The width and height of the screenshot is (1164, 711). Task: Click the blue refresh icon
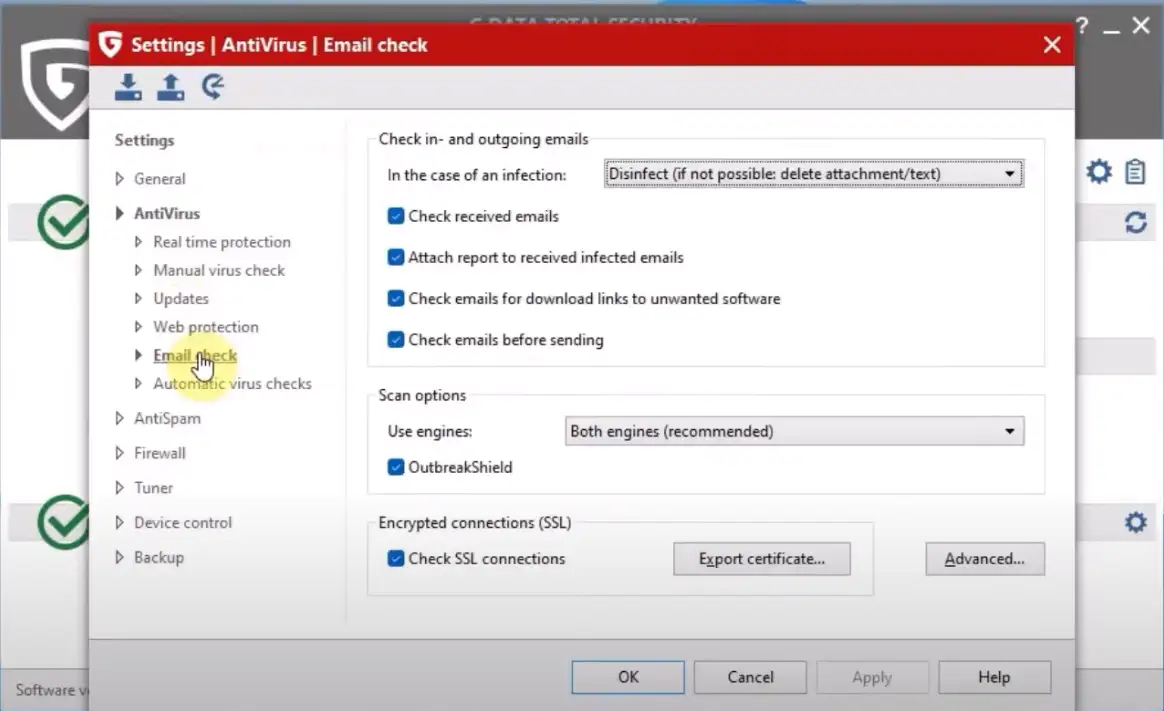coord(1135,222)
